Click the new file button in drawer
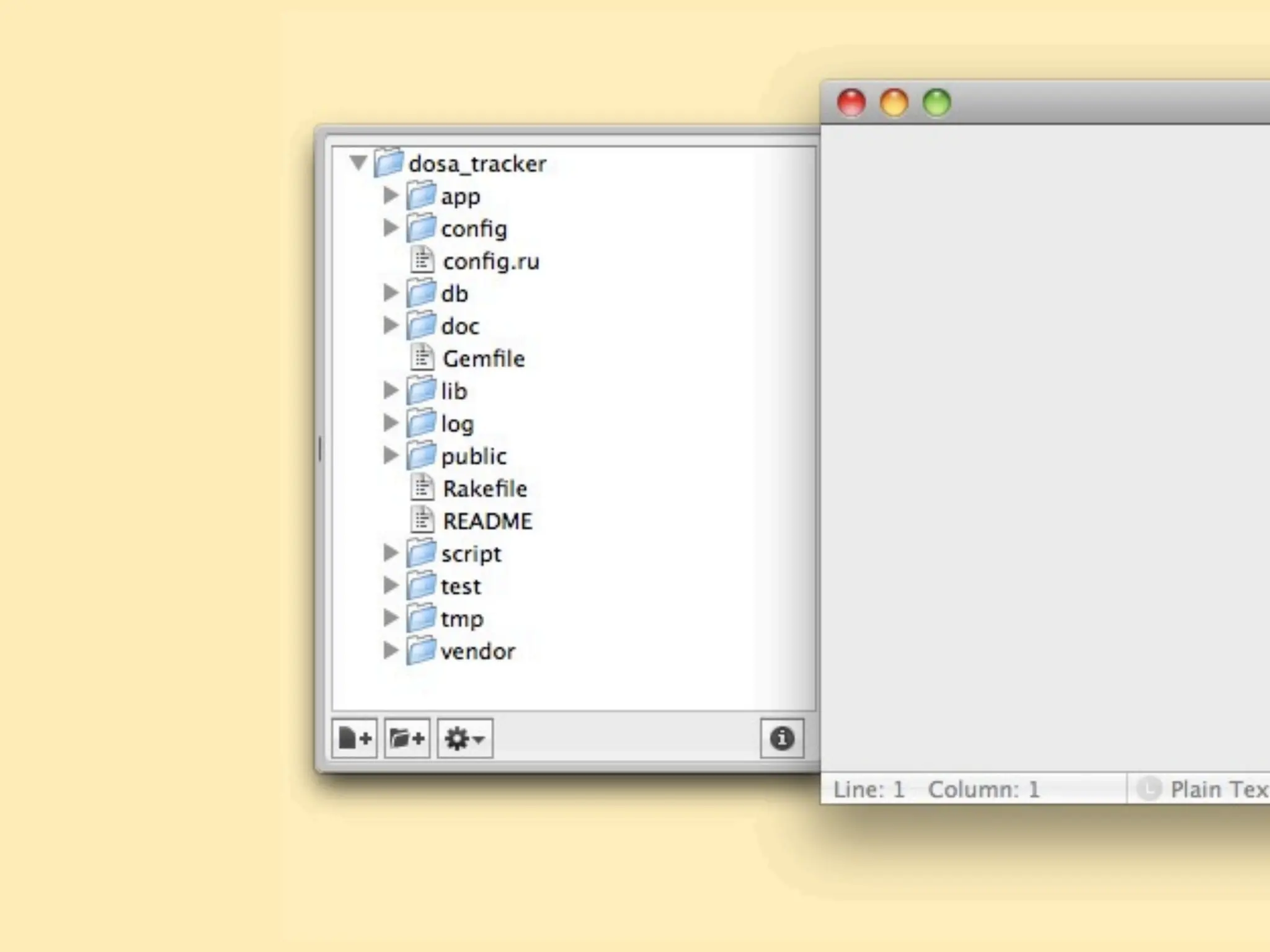 355,738
